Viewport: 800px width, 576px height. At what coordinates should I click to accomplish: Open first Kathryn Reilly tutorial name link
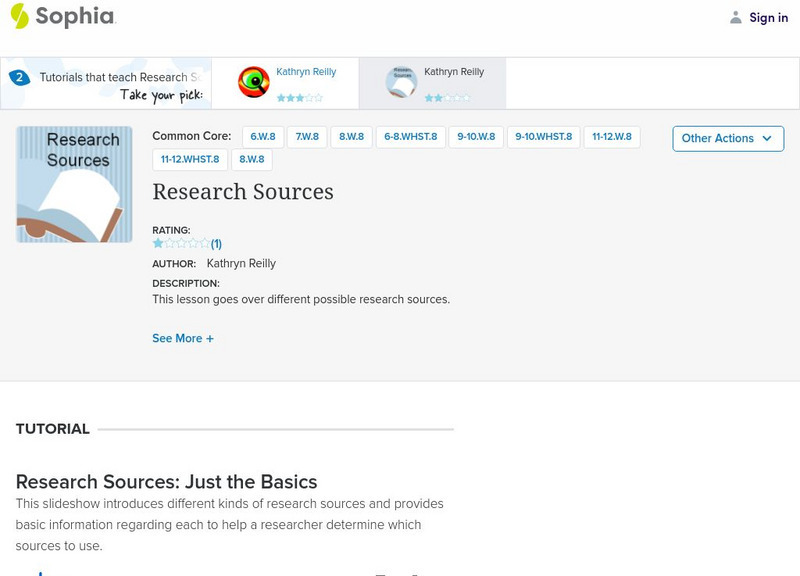[306, 72]
